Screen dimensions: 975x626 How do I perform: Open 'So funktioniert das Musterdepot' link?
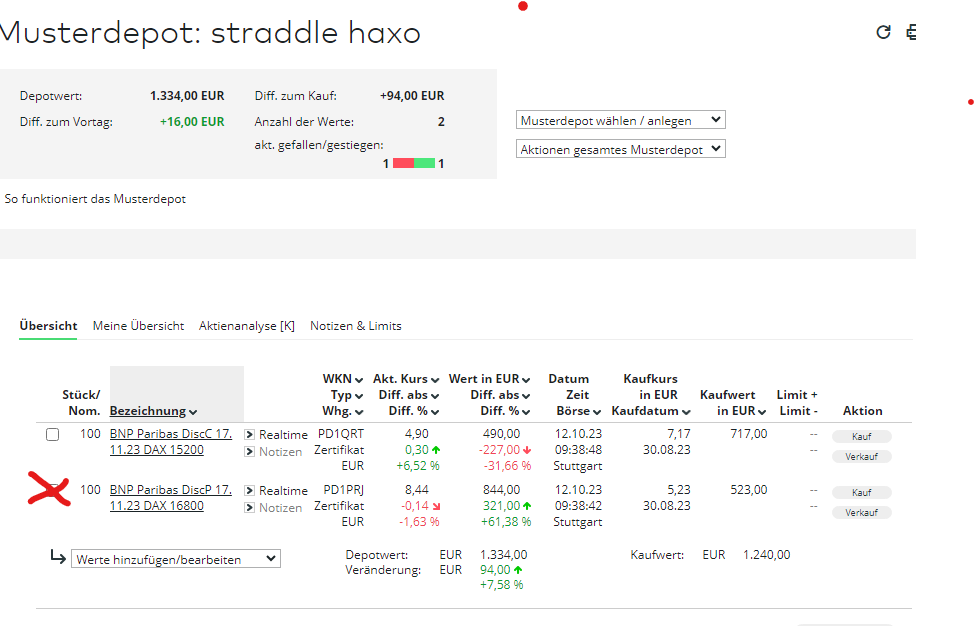pyautogui.click(x=95, y=199)
